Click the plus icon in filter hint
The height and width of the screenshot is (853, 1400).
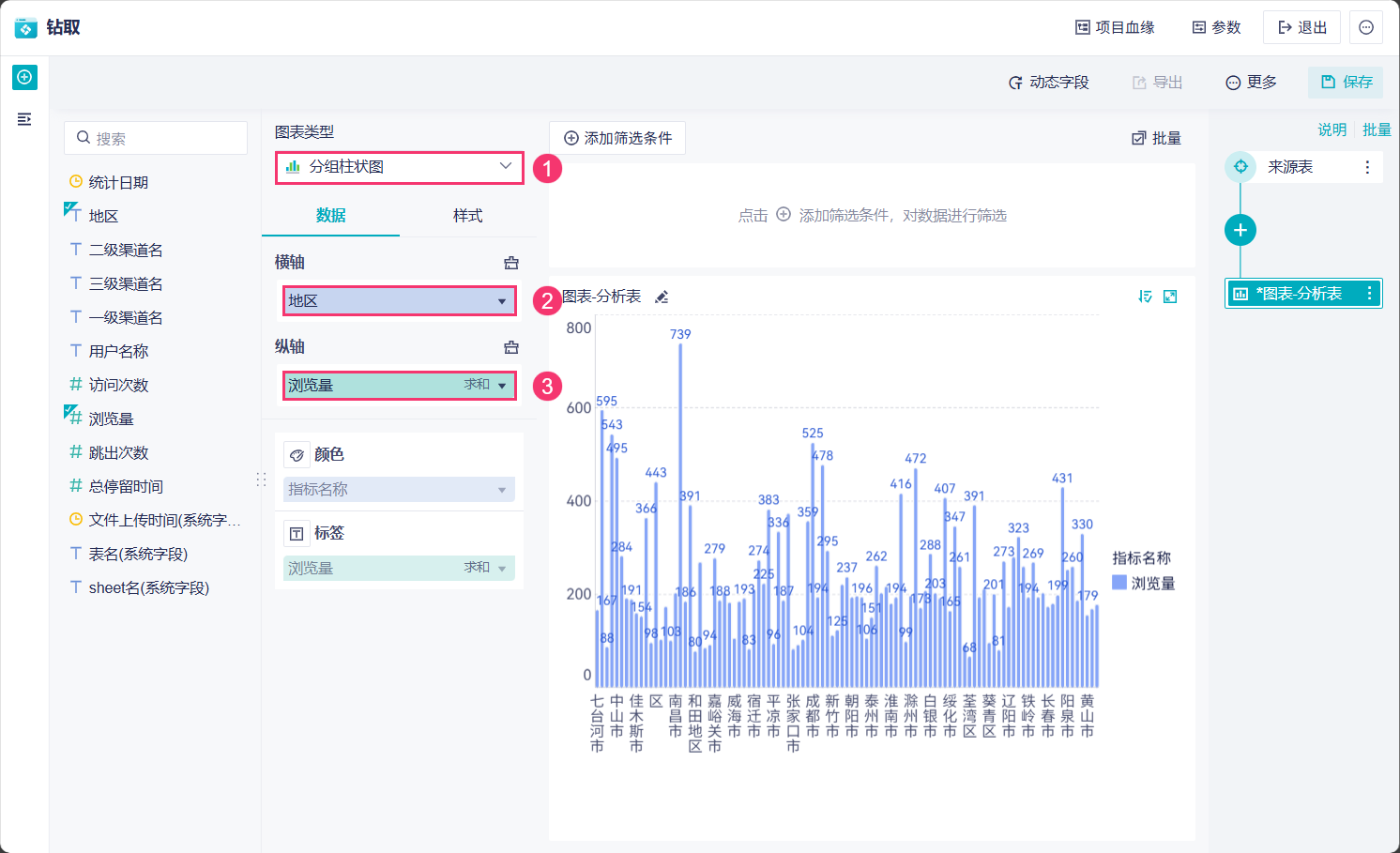tap(784, 215)
